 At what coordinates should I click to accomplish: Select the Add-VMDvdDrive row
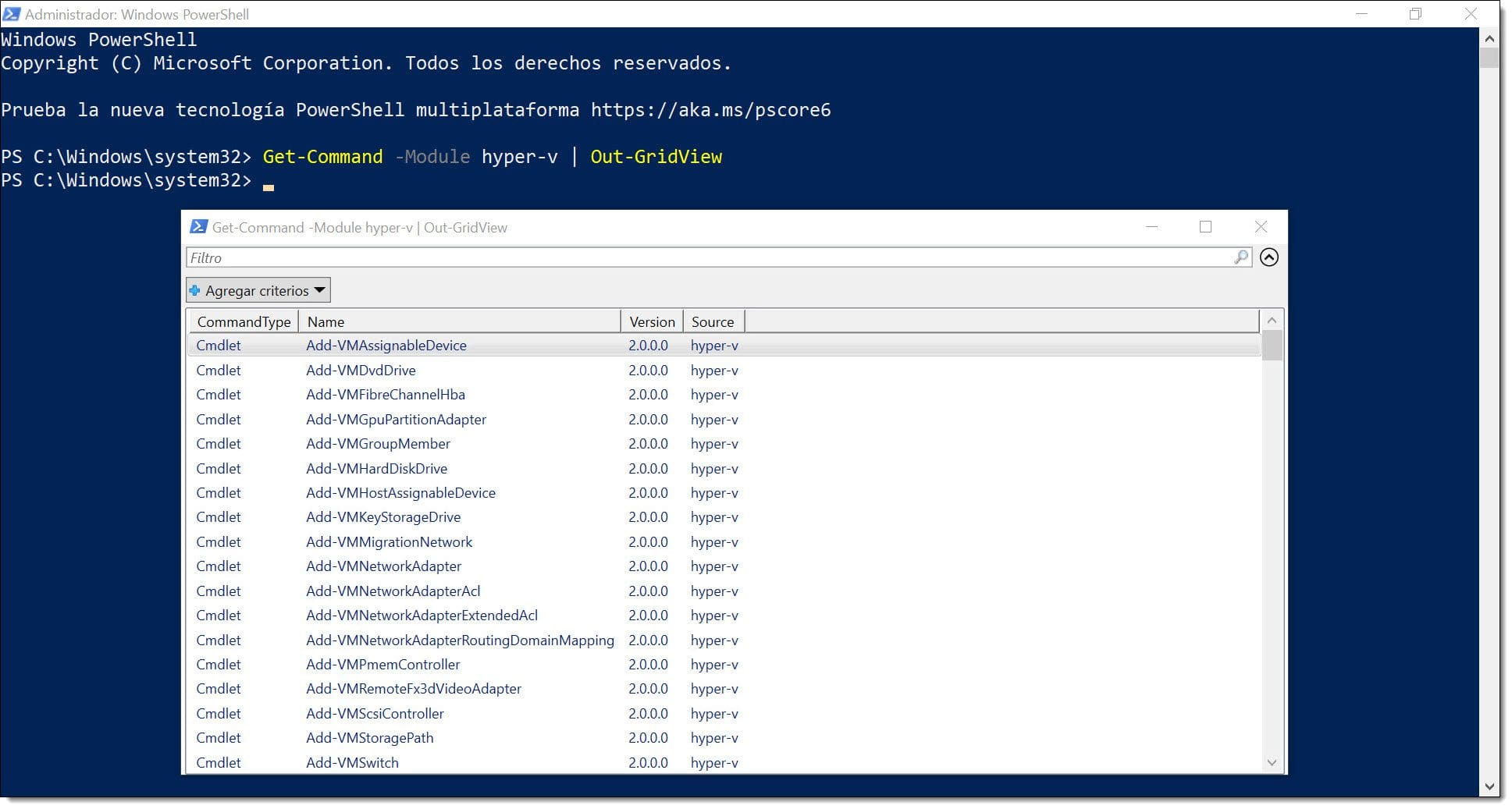[724, 371]
